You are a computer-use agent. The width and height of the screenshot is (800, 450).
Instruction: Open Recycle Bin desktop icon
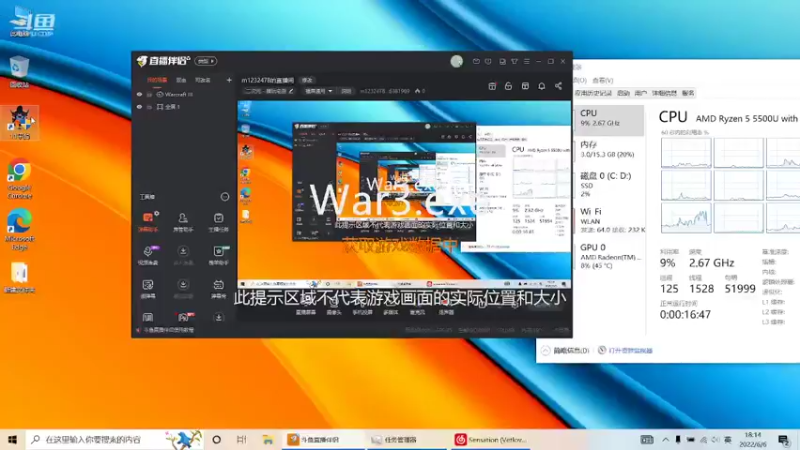(19, 72)
